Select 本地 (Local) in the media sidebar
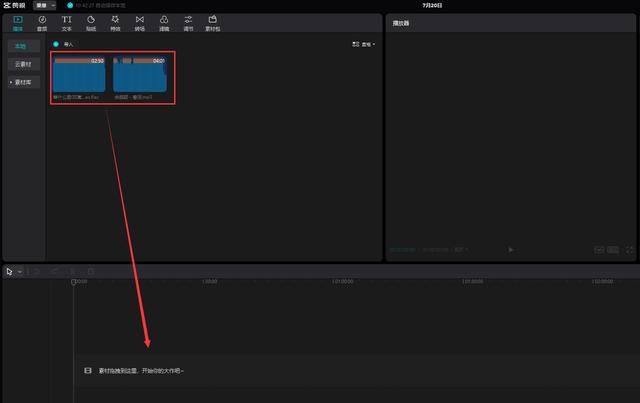 (24, 46)
